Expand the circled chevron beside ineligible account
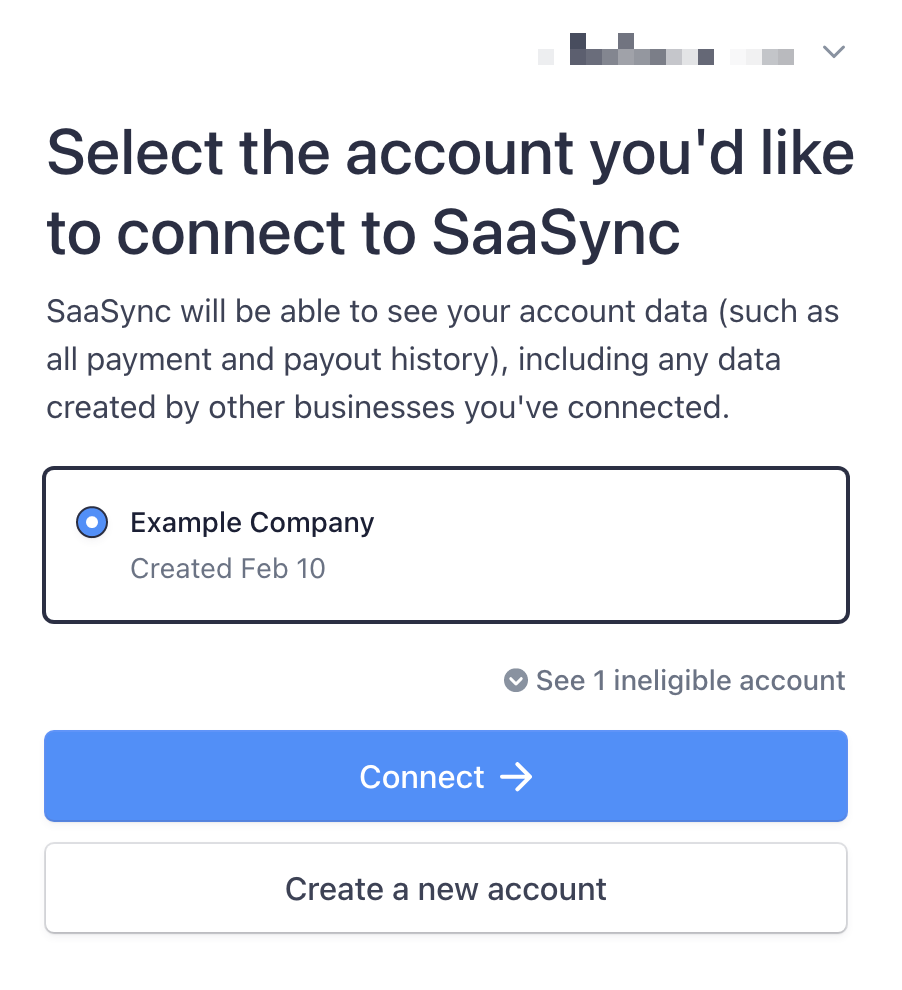Image resolution: width=902 pixels, height=990 pixels. tap(516, 681)
